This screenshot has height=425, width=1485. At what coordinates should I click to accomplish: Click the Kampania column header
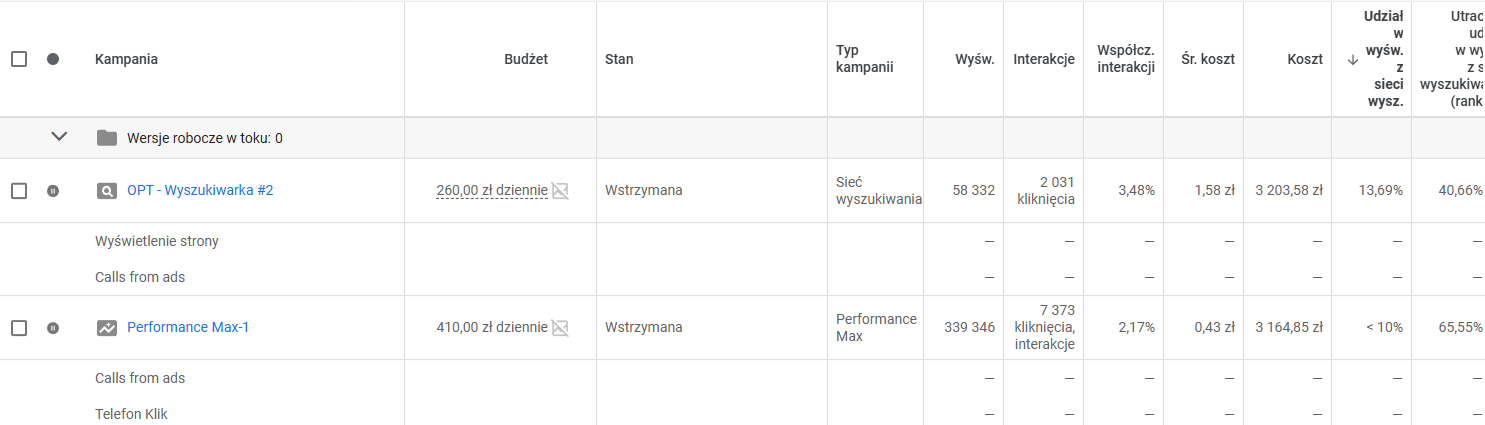(x=126, y=59)
